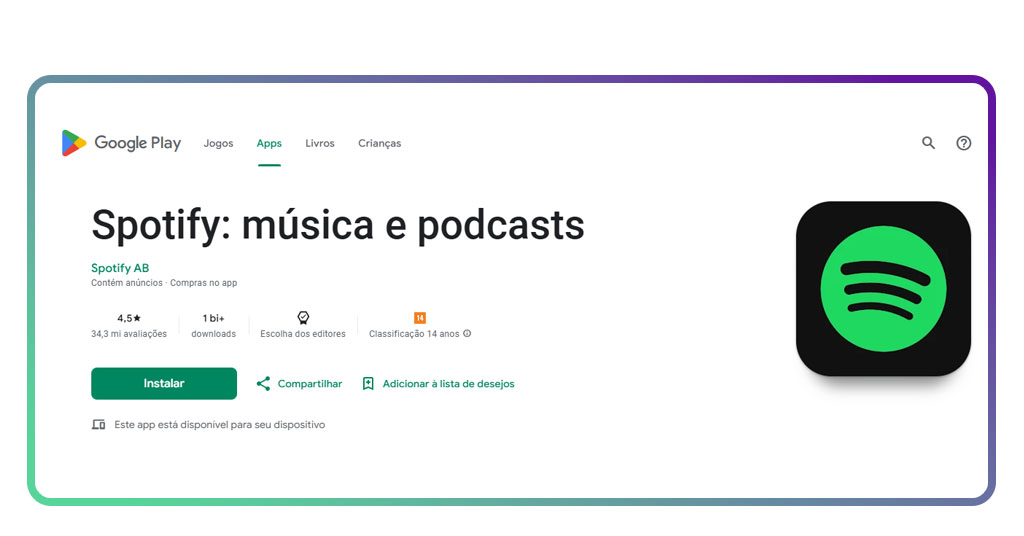Open the Crianças tab
Image resolution: width=1024 pixels, height=536 pixels.
click(x=379, y=143)
